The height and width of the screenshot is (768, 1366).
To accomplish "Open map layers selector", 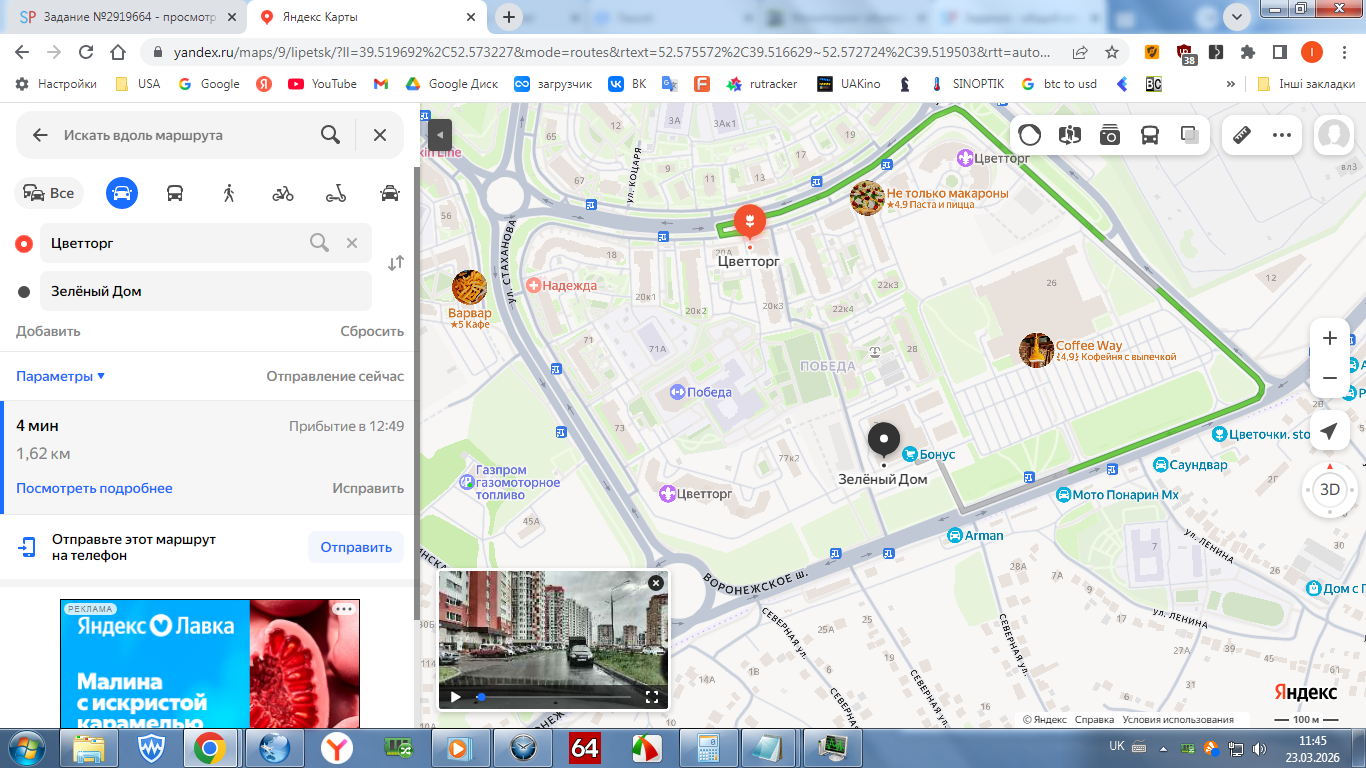I will [1190, 135].
